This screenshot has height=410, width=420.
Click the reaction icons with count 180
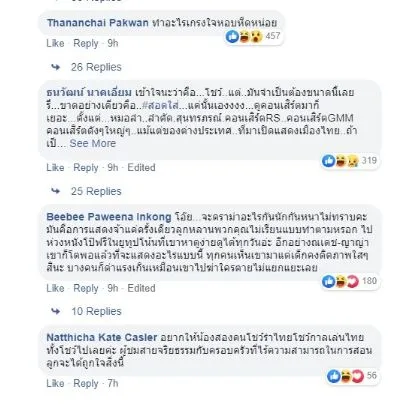[350, 281]
